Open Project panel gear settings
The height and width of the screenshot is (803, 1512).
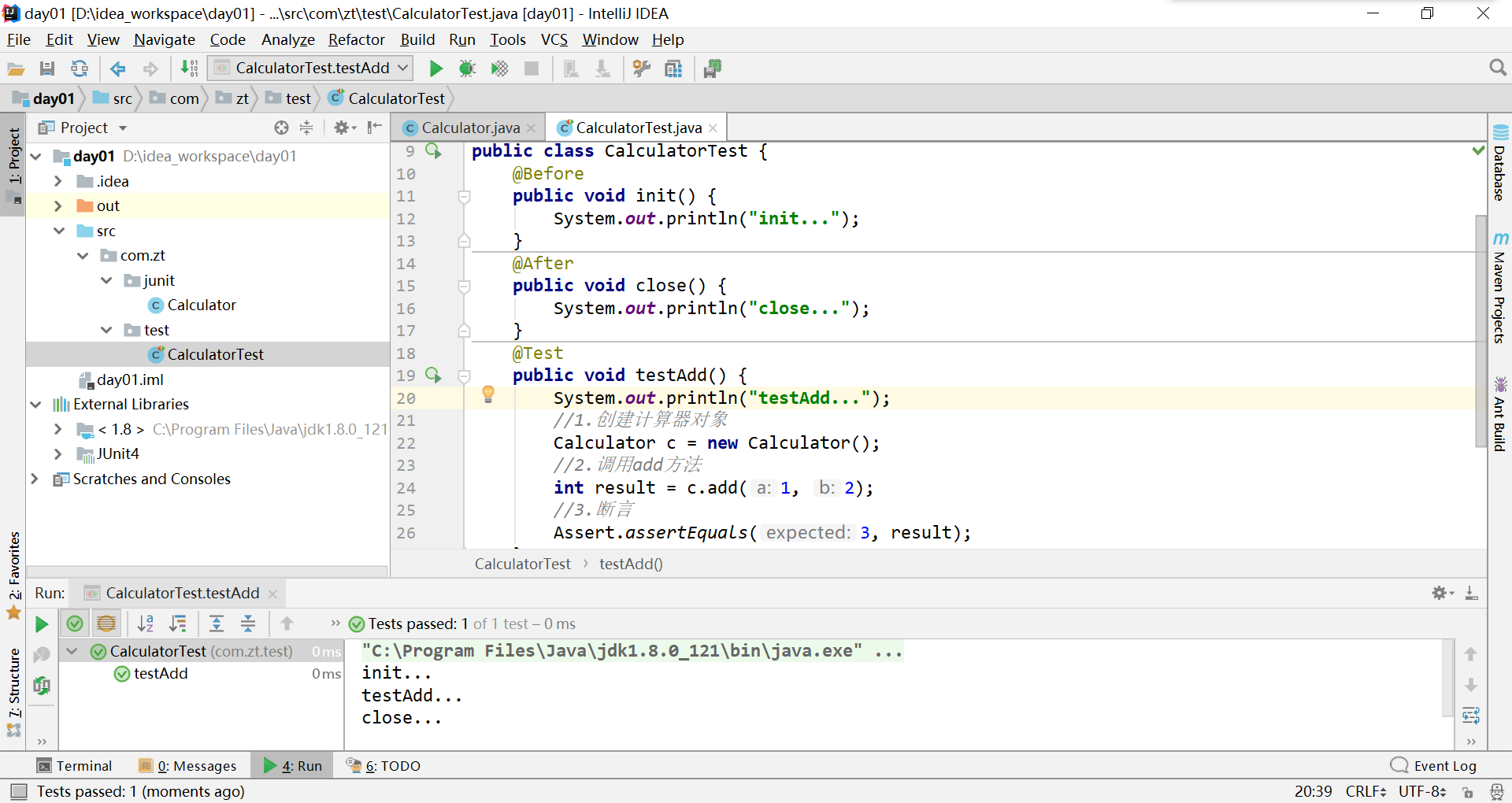[344, 128]
